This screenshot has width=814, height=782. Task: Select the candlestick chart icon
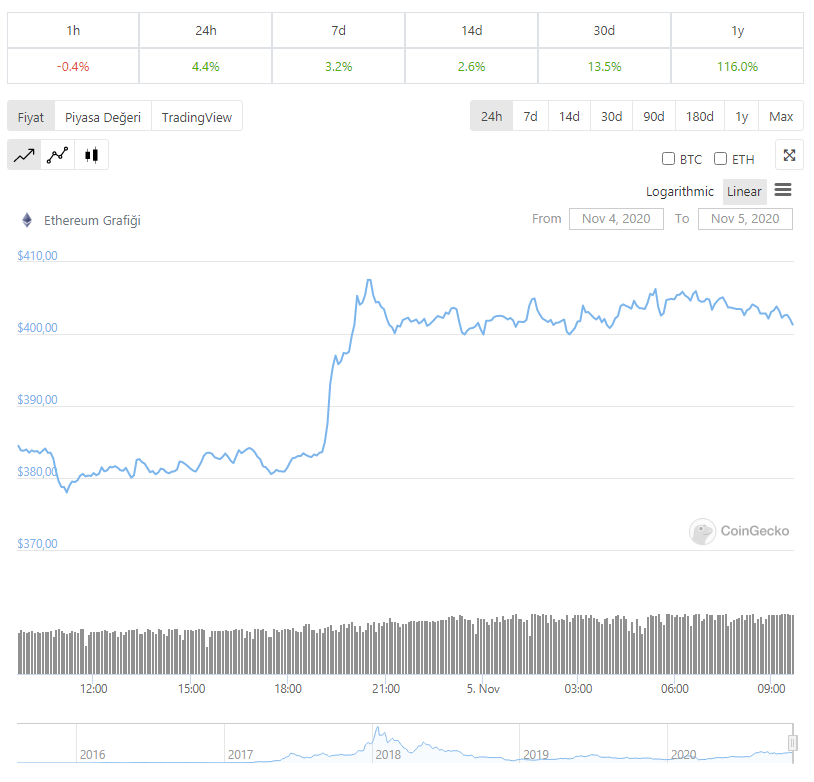[x=92, y=155]
